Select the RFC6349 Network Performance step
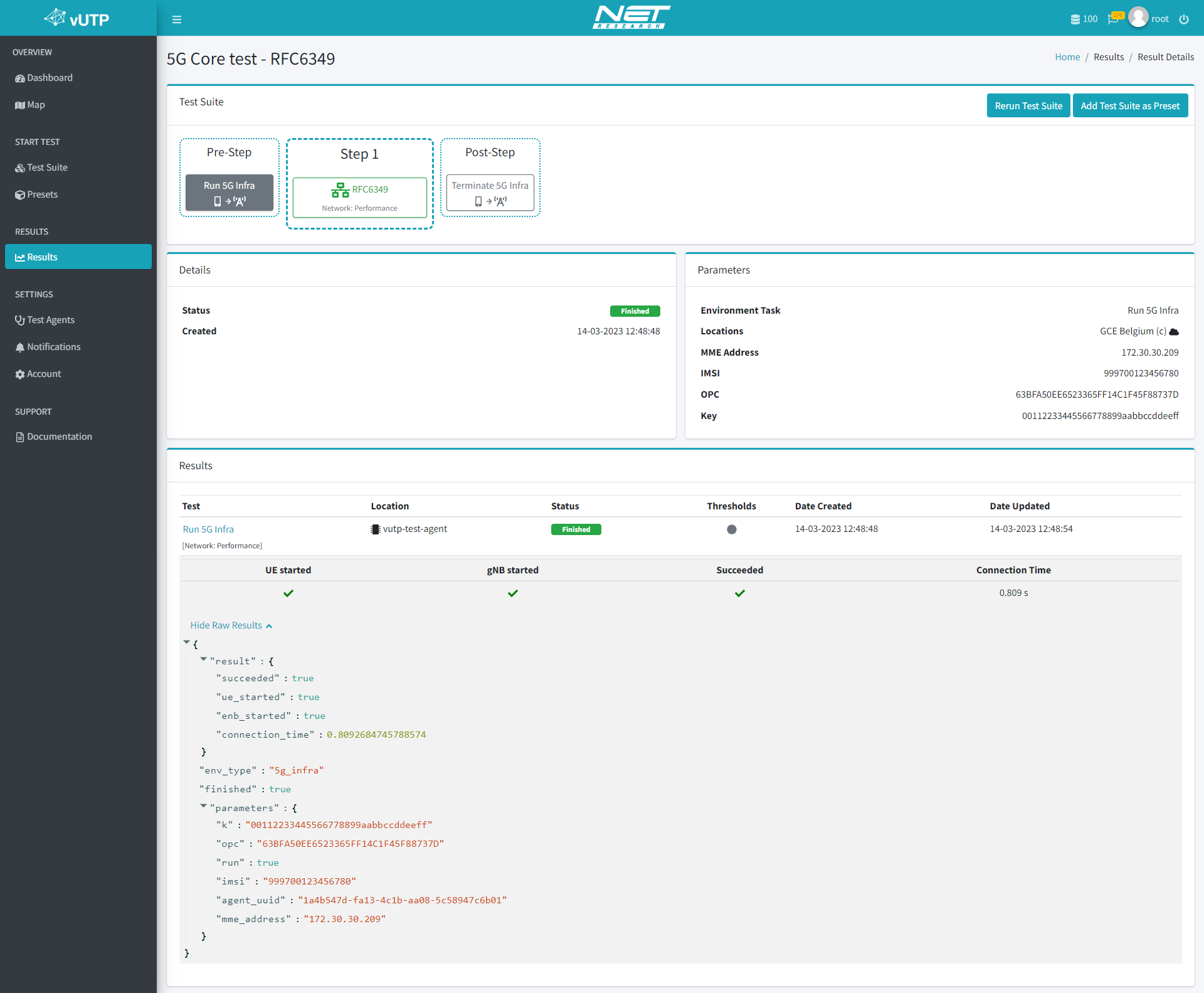 (359, 197)
